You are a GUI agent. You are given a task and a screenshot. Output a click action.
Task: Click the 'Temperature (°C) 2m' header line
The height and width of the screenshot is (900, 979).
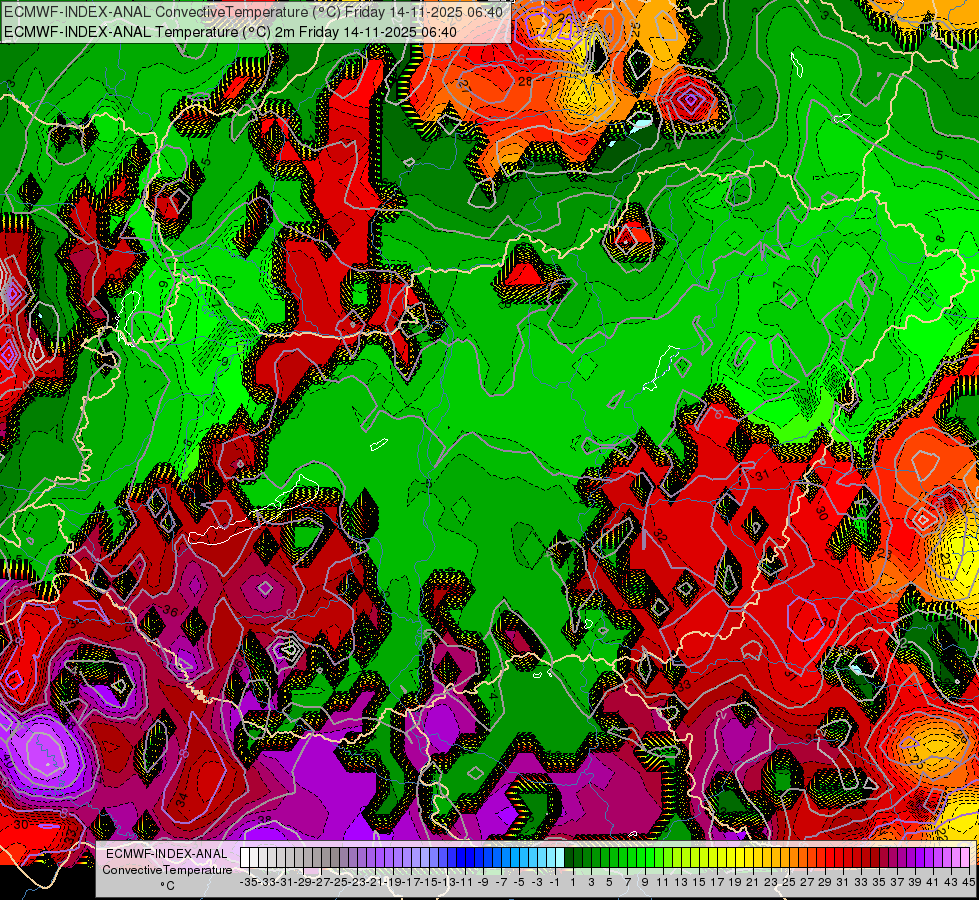[x=230, y=32]
